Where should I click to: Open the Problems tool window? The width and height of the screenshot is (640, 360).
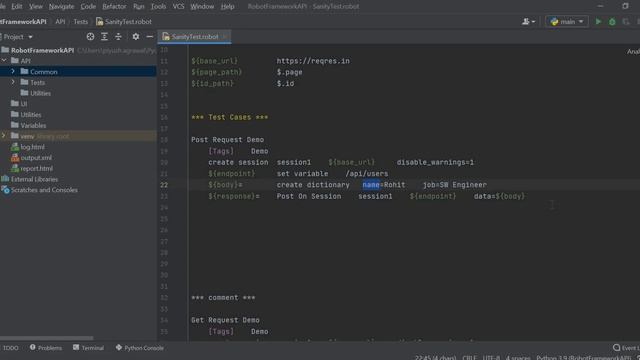click(x=46, y=348)
